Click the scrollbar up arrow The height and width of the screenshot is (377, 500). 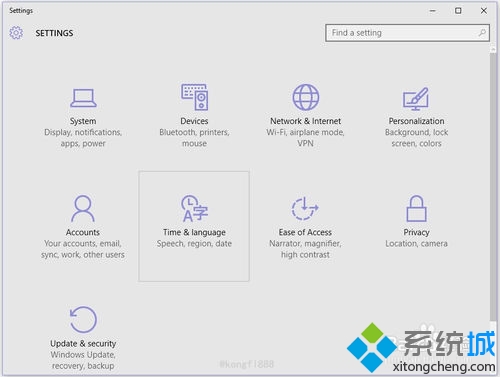493,49
